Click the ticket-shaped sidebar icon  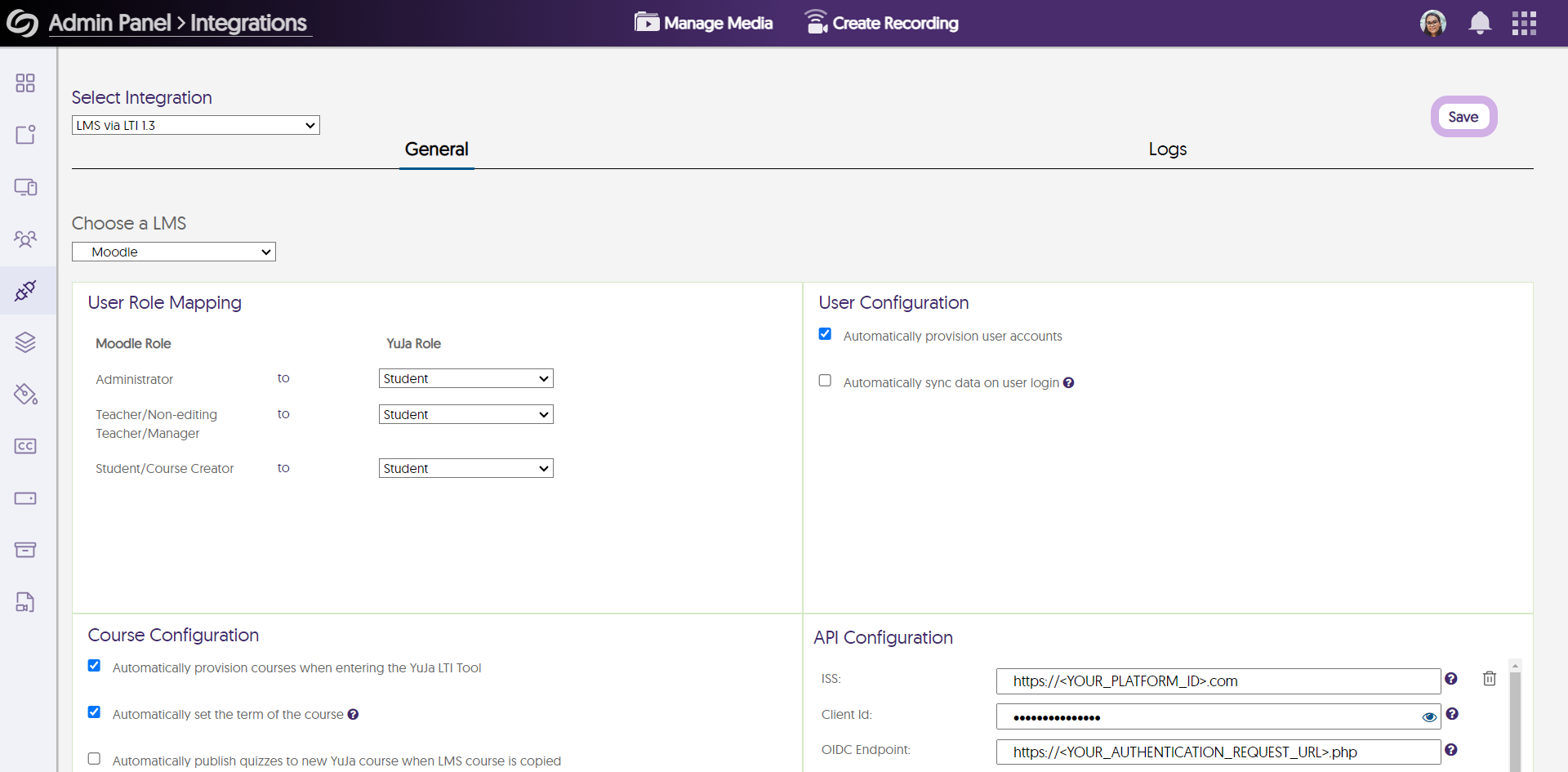click(x=25, y=498)
